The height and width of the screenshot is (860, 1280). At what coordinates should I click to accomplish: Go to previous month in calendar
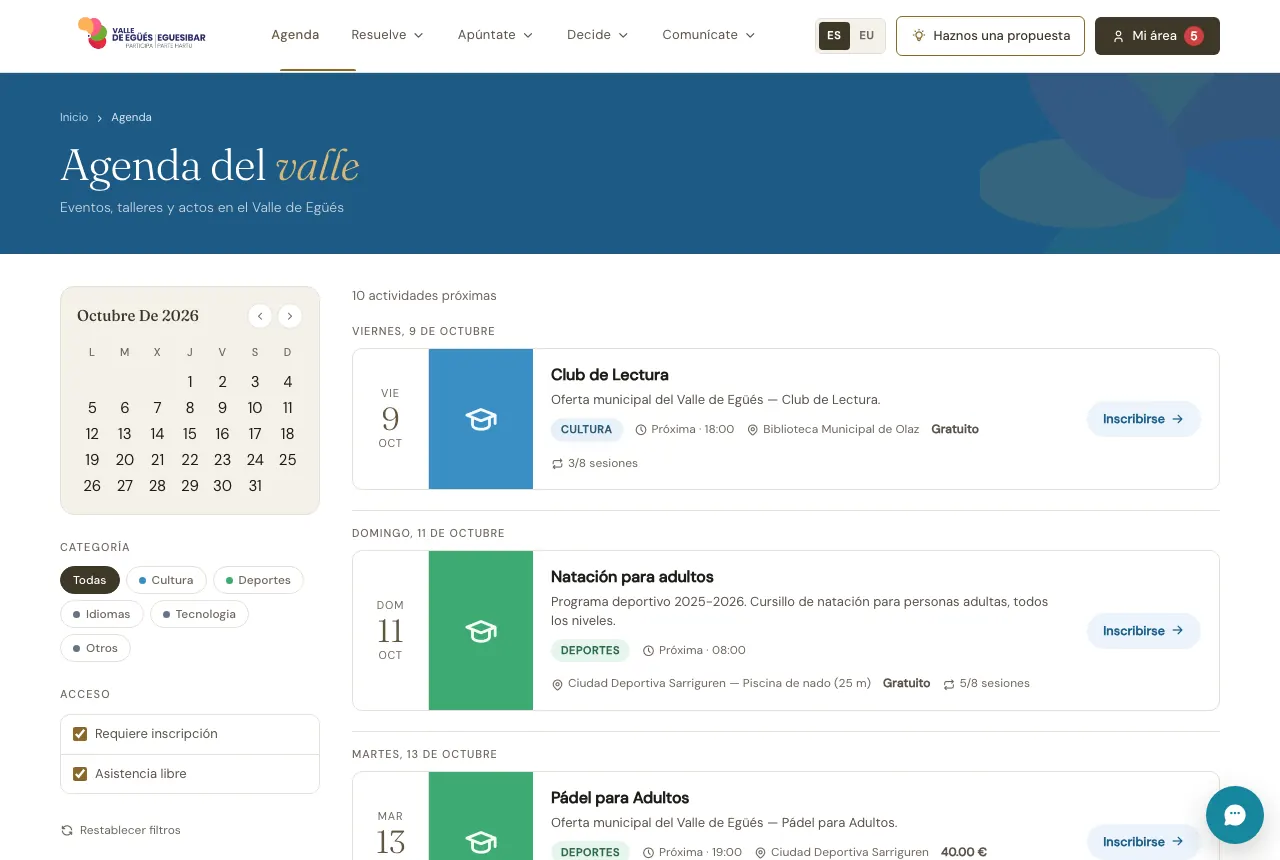tap(260, 316)
